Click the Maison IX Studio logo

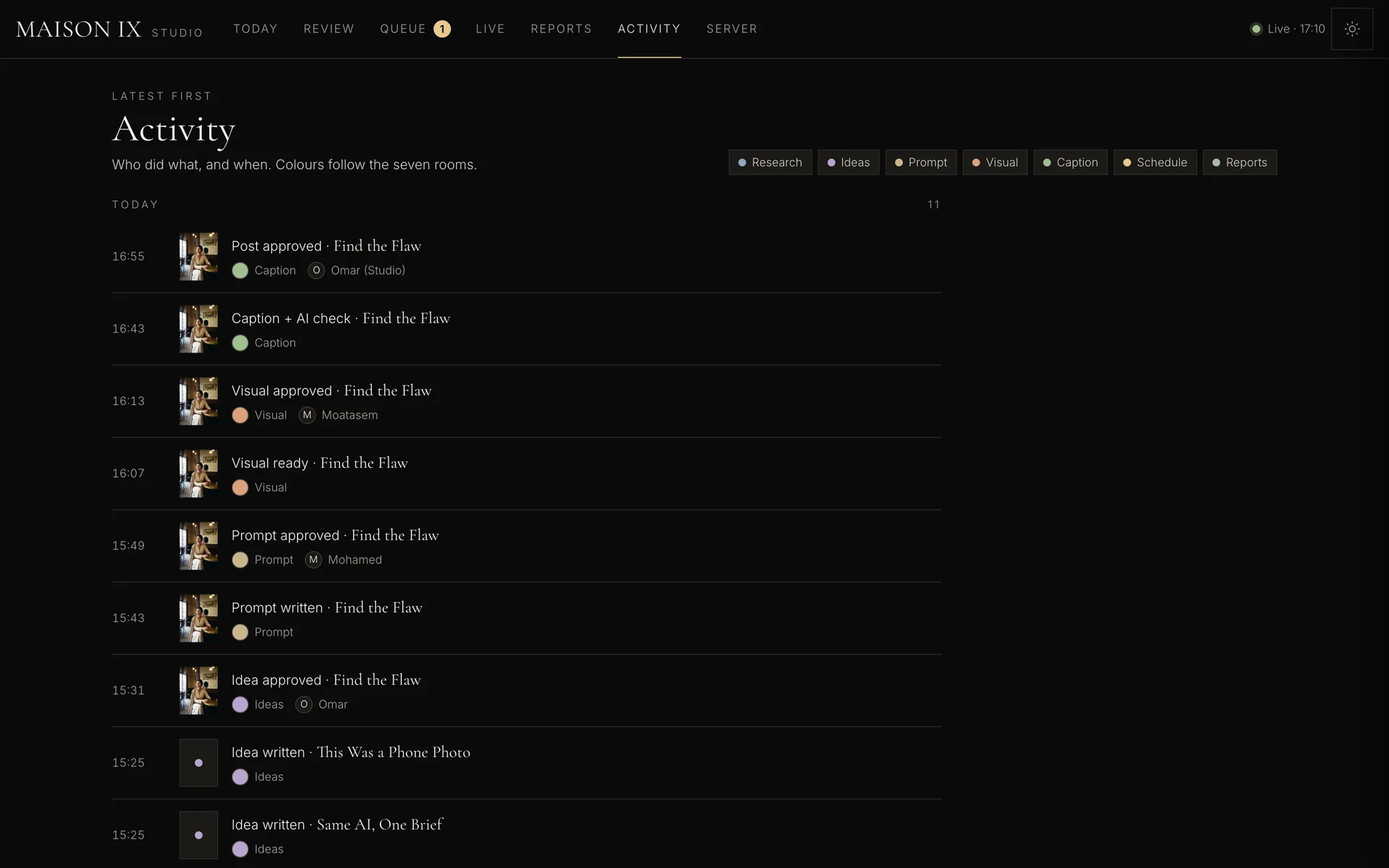tap(109, 29)
